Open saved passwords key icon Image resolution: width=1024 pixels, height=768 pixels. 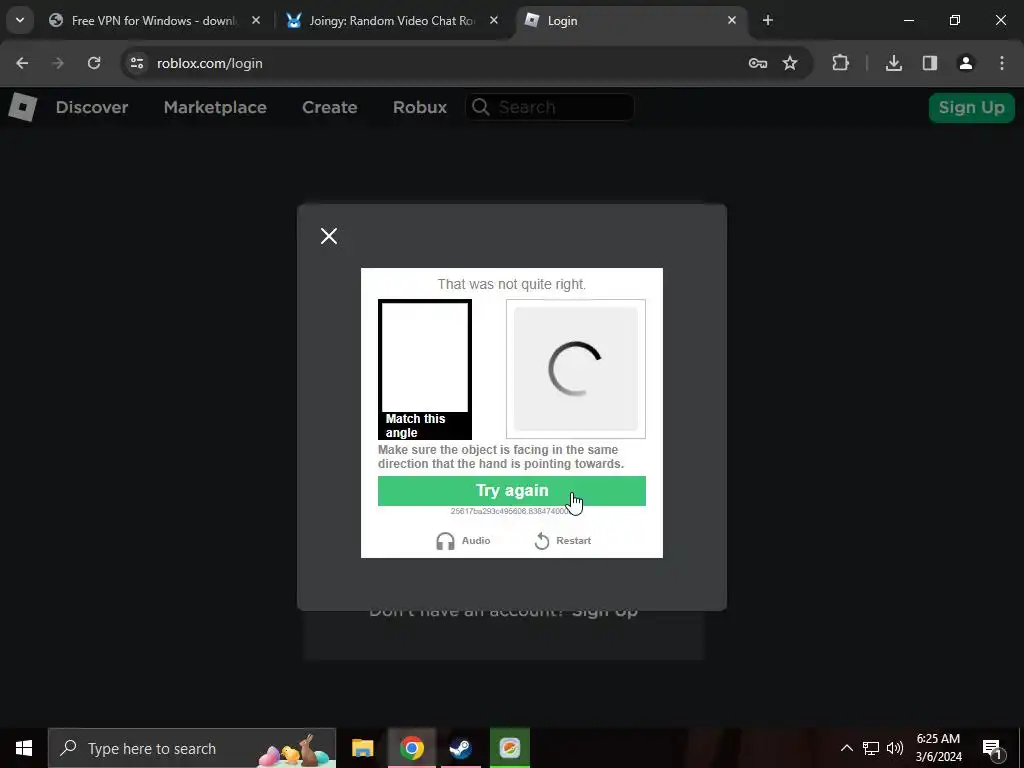[x=758, y=63]
